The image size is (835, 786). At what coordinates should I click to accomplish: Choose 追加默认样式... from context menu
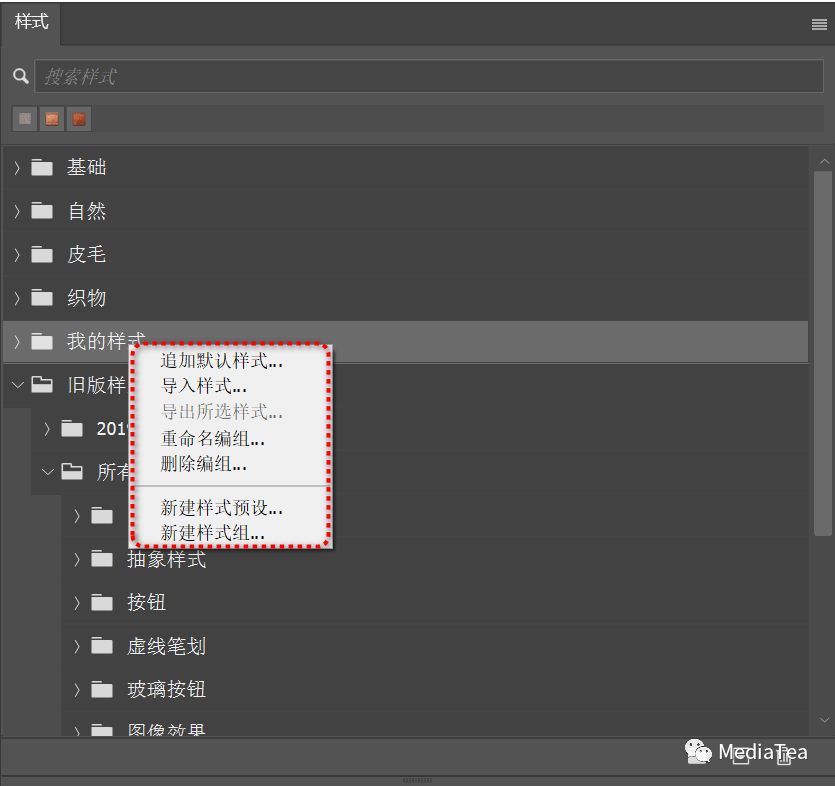(x=222, y=361)
